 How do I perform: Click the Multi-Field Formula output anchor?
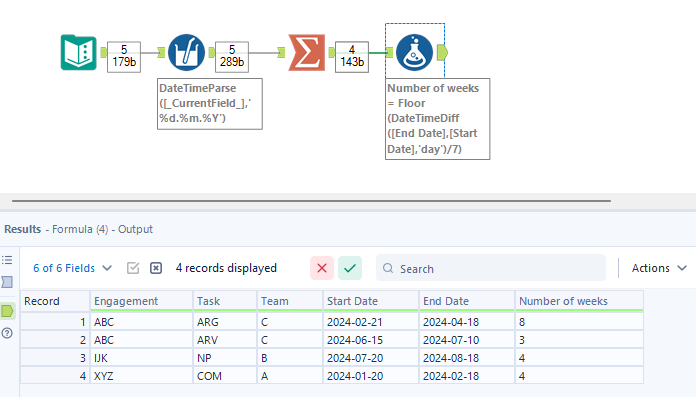pos(212,52)
